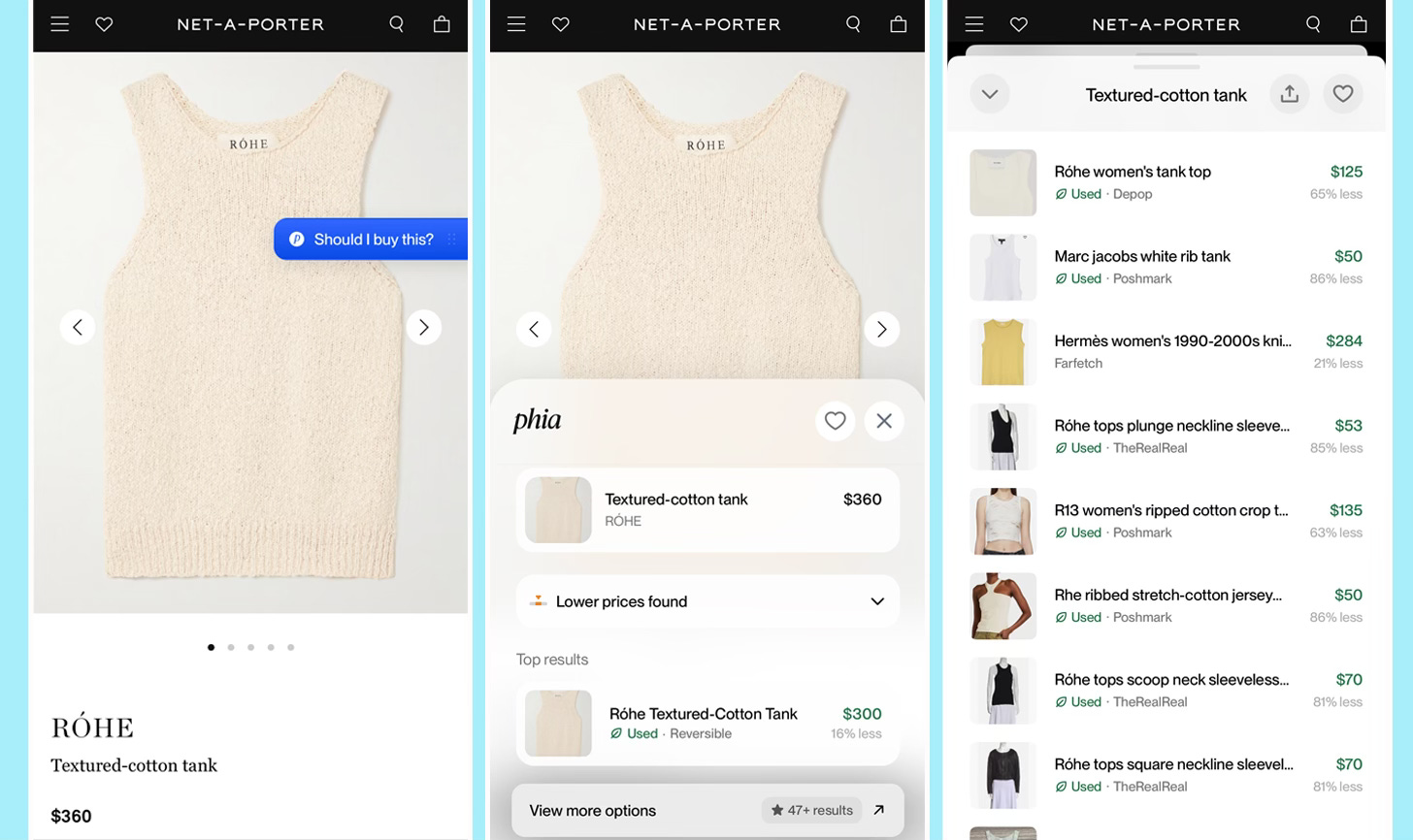Click the Marc Jacobs white tank thumbnail

click(1003, 267)
